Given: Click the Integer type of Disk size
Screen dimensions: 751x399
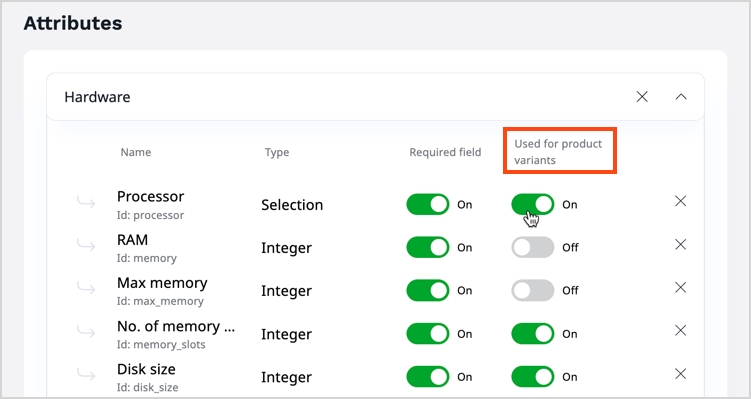Looking at the screenshot, I should [286, 377].
